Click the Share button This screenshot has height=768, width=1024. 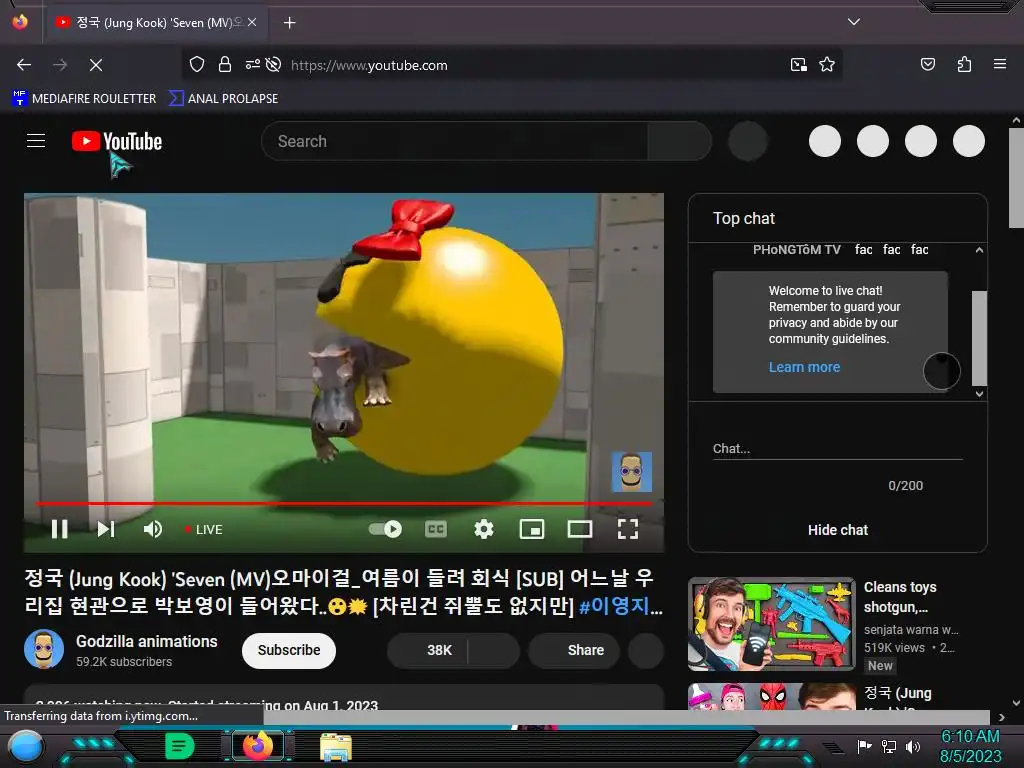[x=574, y=650]
